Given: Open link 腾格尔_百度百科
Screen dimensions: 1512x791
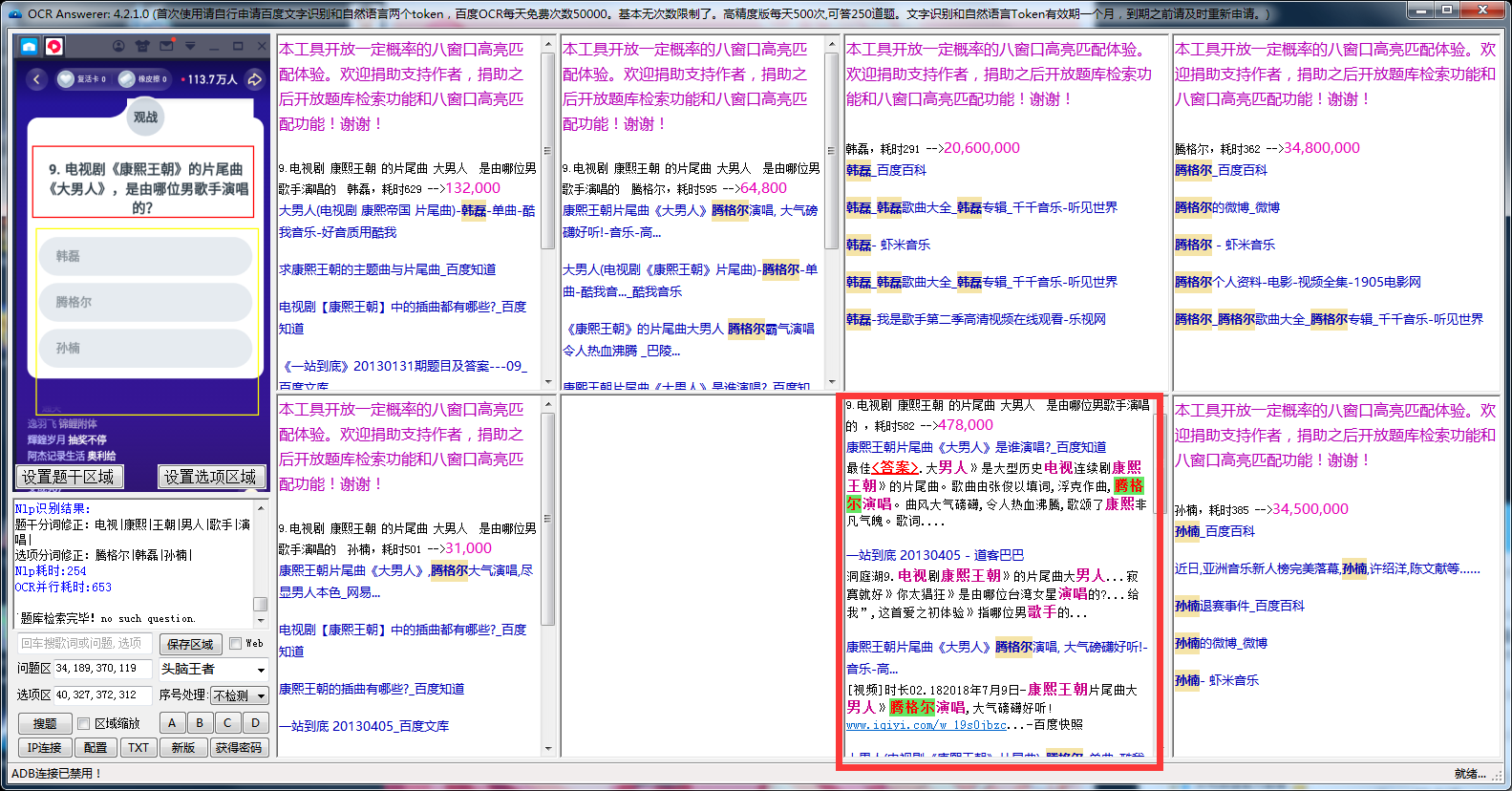Looking at the screenshot, I should pos(1221,170).
